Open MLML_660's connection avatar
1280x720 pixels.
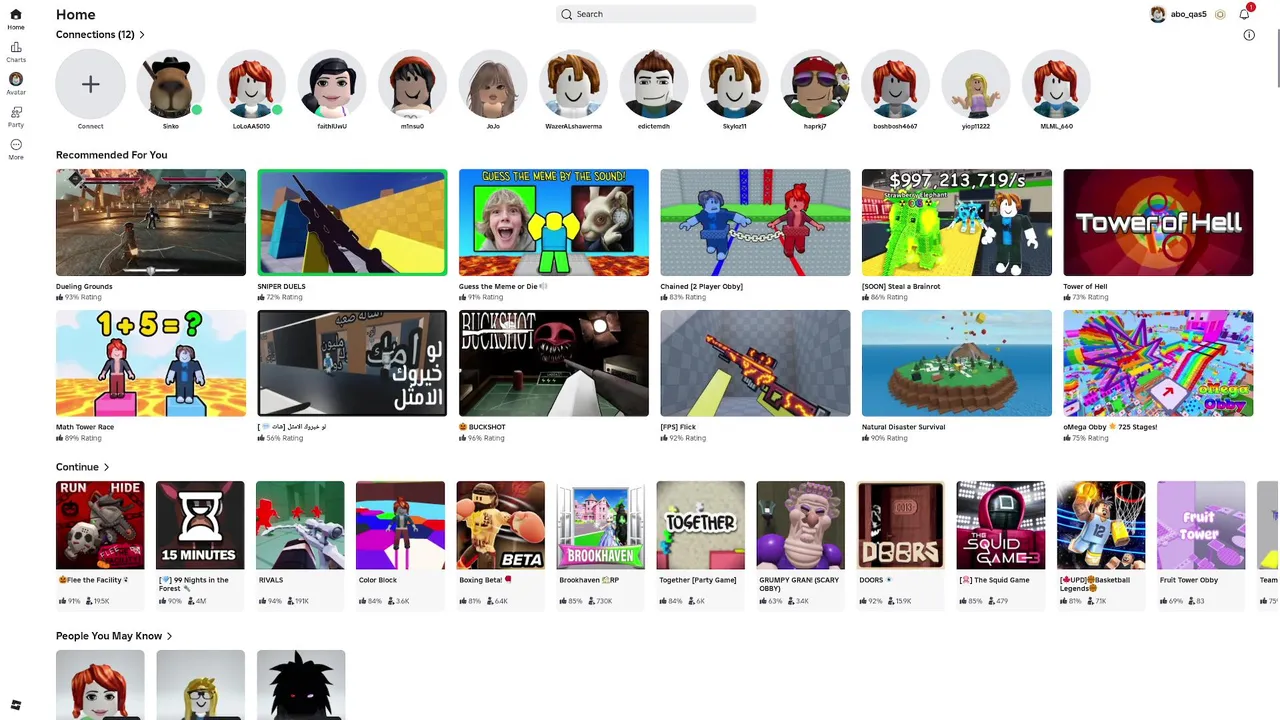point(1056,84)
